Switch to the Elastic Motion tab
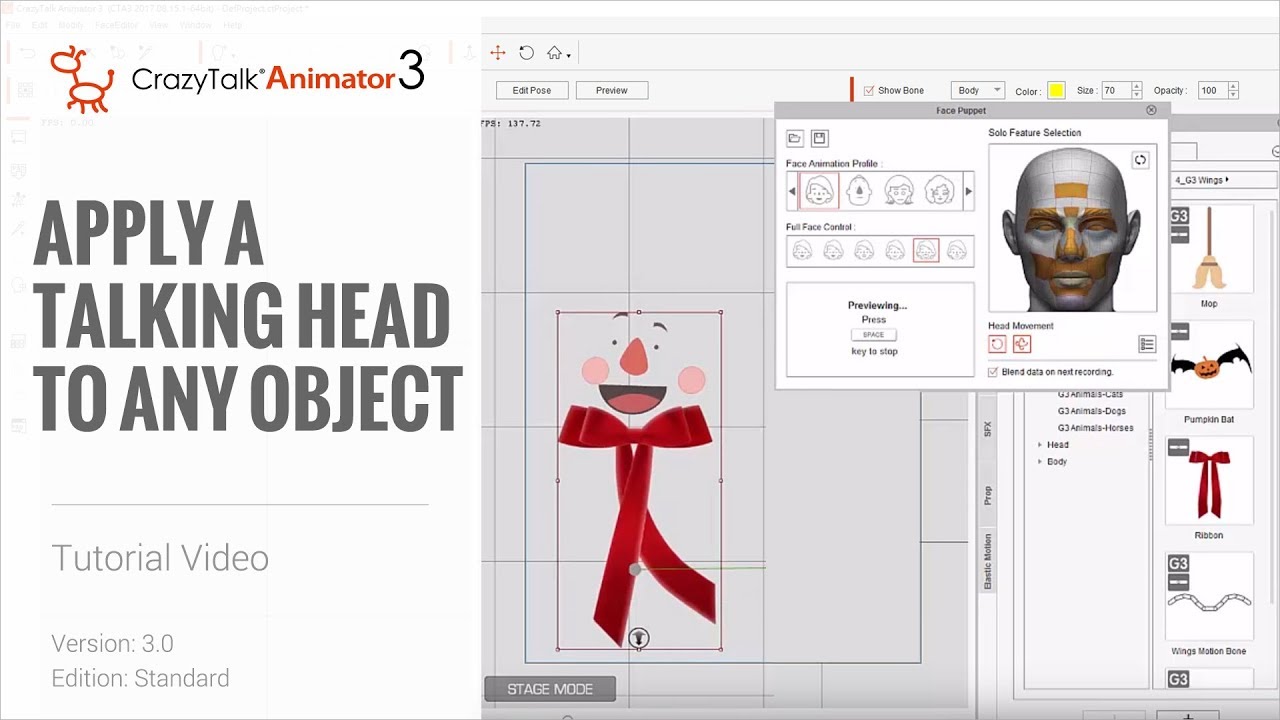Image resolution: width=1280 pixels, height=720 pixels. pyautogui.click(x=987, y=562)
